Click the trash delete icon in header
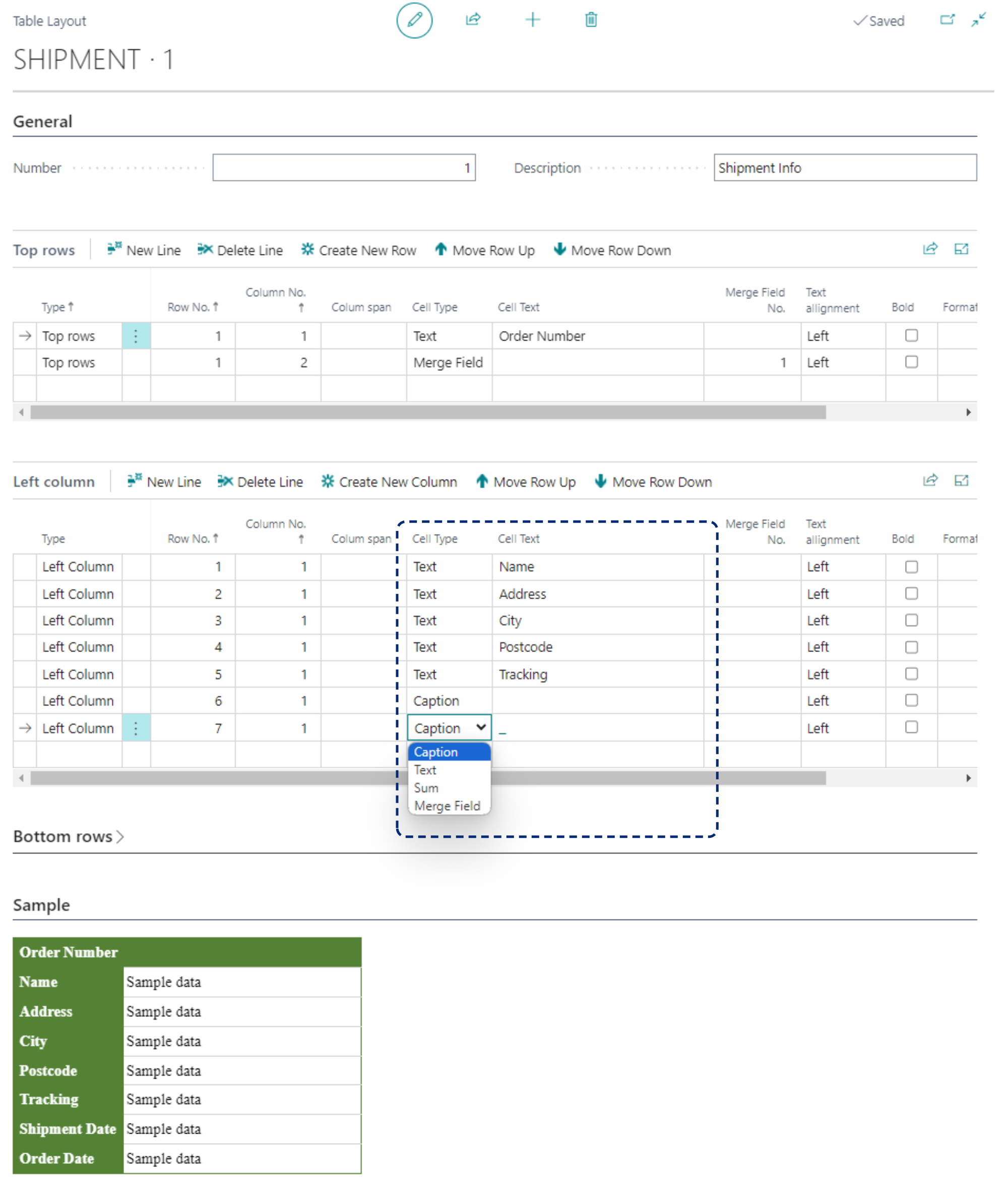 coord(591,20)
